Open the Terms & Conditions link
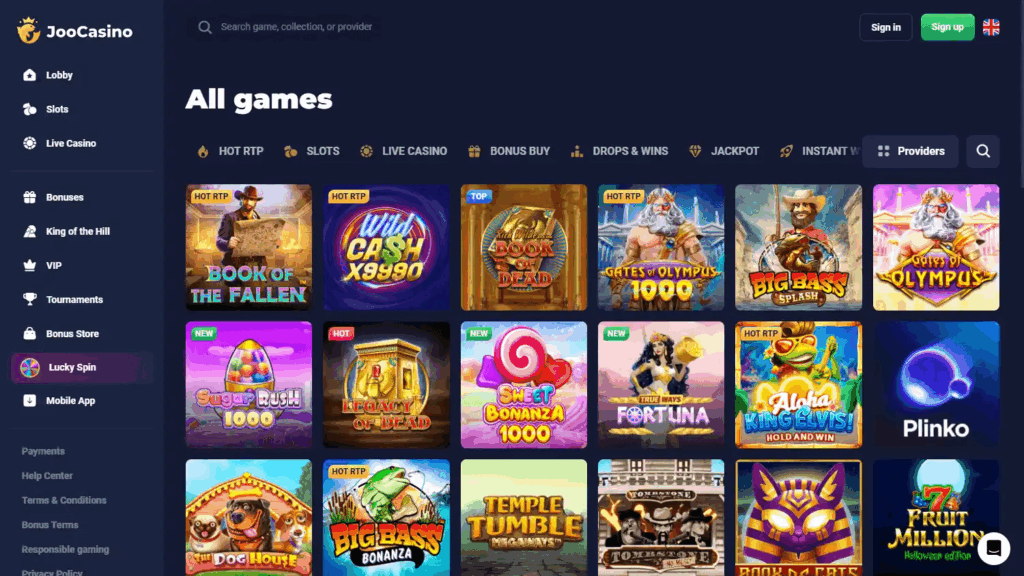Screen dimensions: 1024x576 [x=64, y=500]
